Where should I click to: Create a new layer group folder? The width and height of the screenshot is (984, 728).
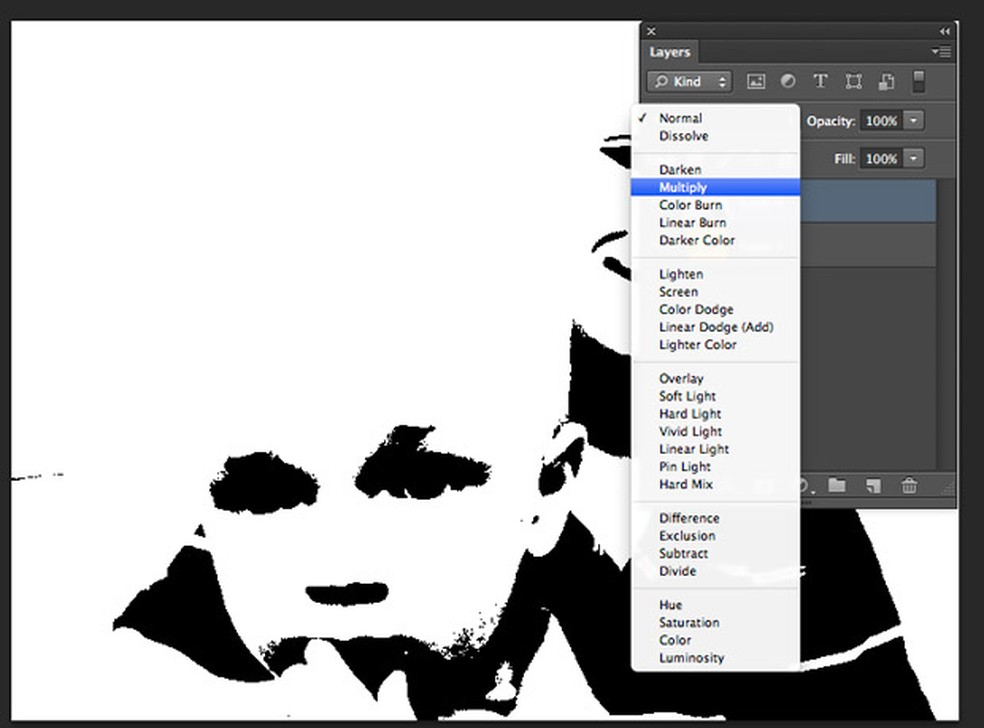click(837, 486)
